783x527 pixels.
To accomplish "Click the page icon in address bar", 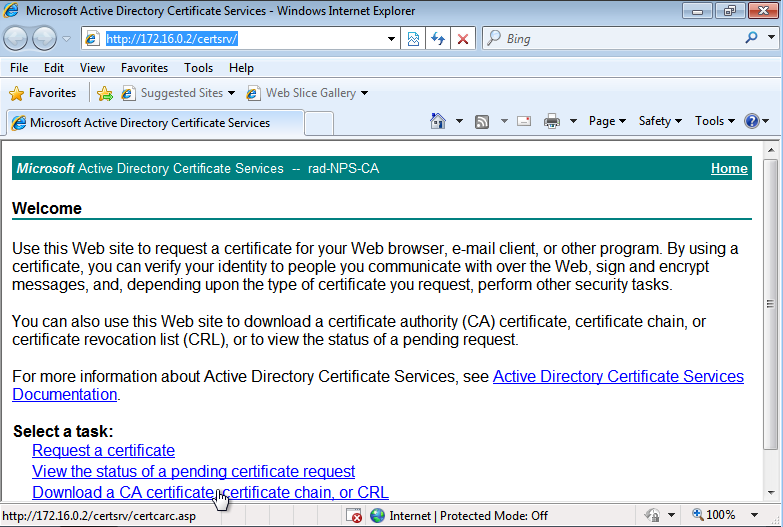I will 92,39.
